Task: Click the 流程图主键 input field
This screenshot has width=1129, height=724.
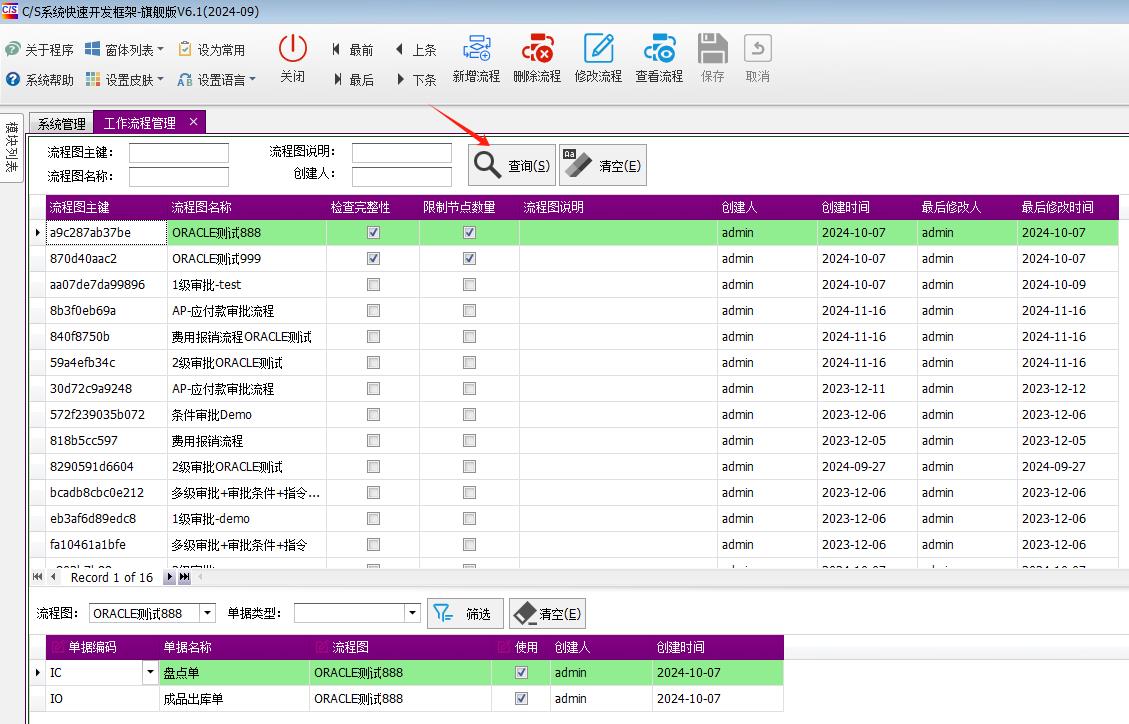Action: point(179,153)
